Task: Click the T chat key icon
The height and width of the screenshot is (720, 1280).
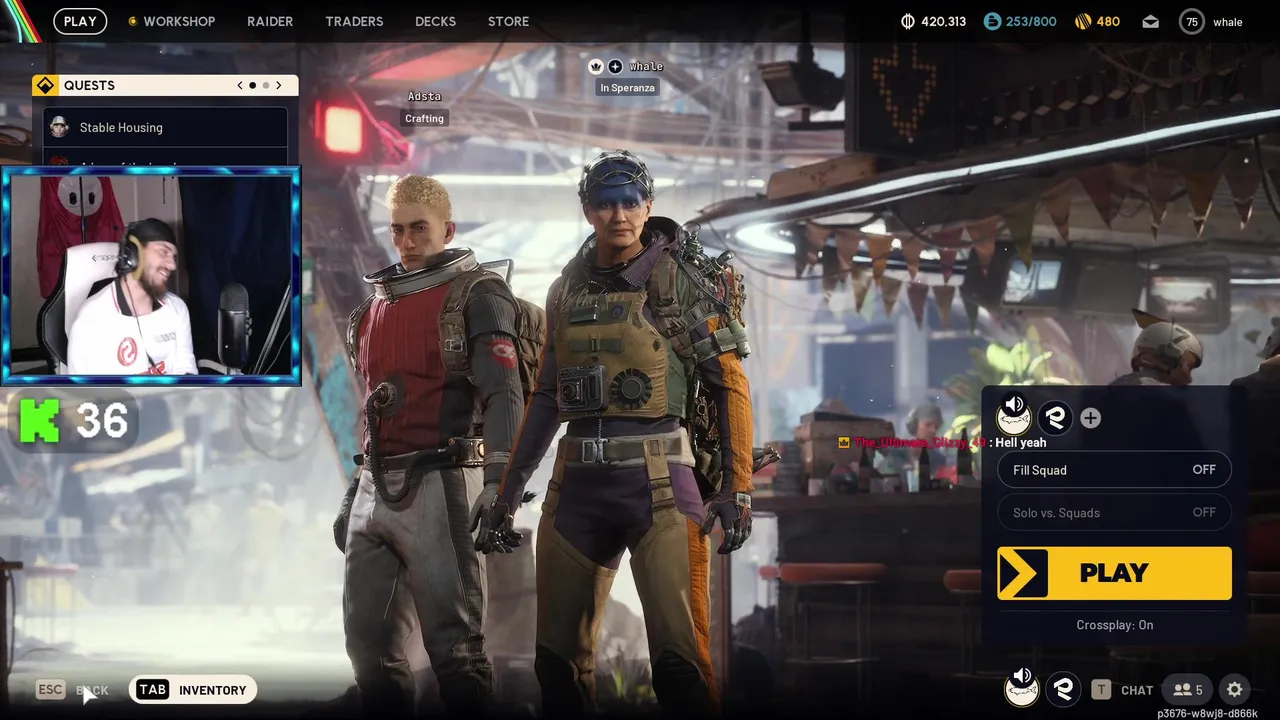Action: (1101, 689)
